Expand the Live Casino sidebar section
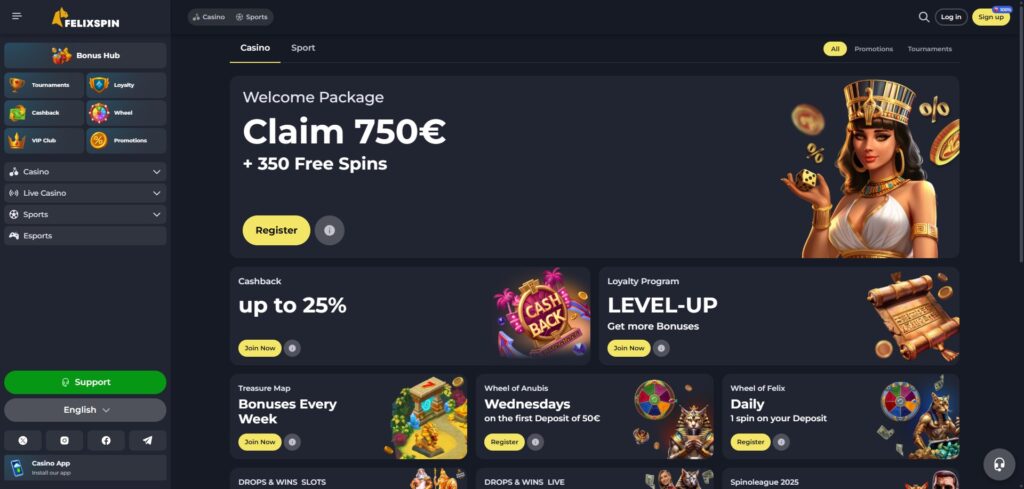Viewport: 1024px width, 489px height. coord(85,193)
